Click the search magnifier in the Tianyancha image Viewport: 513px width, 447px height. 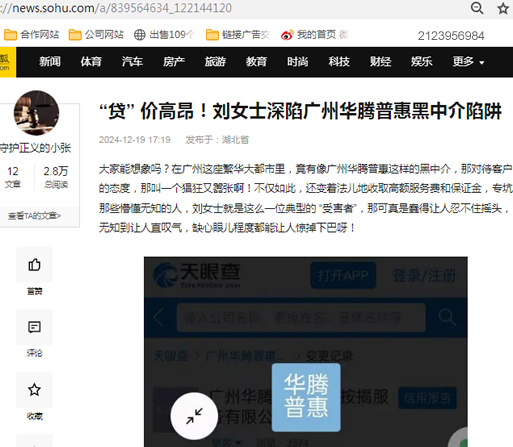coord(447,317)
